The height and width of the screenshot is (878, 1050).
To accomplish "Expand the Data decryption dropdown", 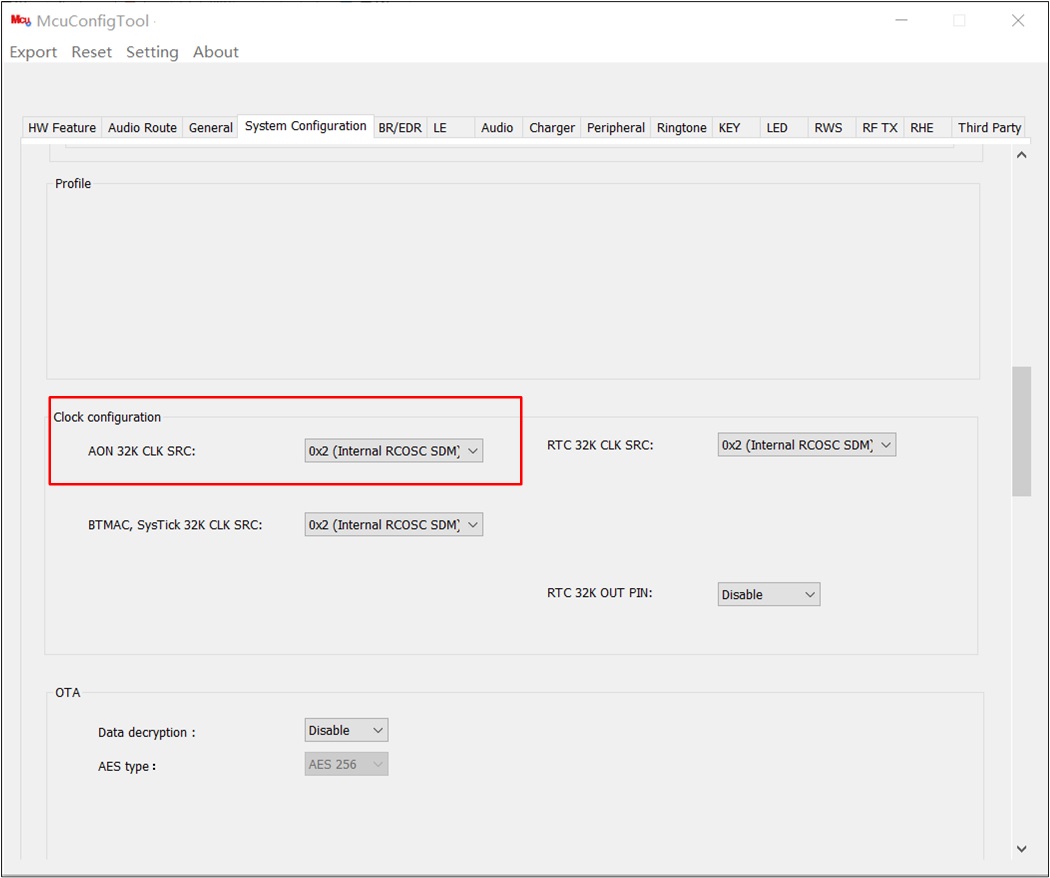I will [x=346, y=731].
